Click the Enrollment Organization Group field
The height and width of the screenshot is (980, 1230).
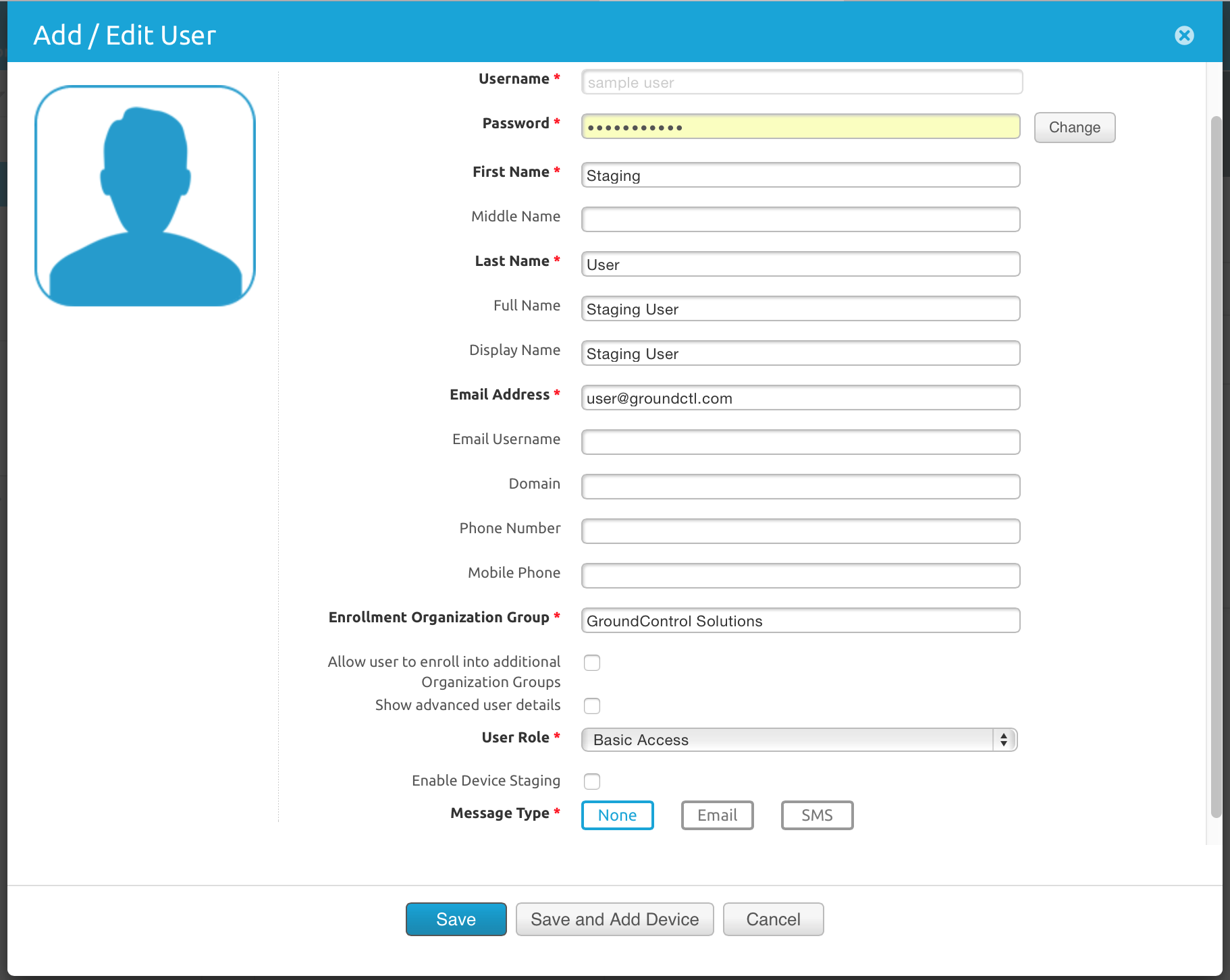(801, 620)
